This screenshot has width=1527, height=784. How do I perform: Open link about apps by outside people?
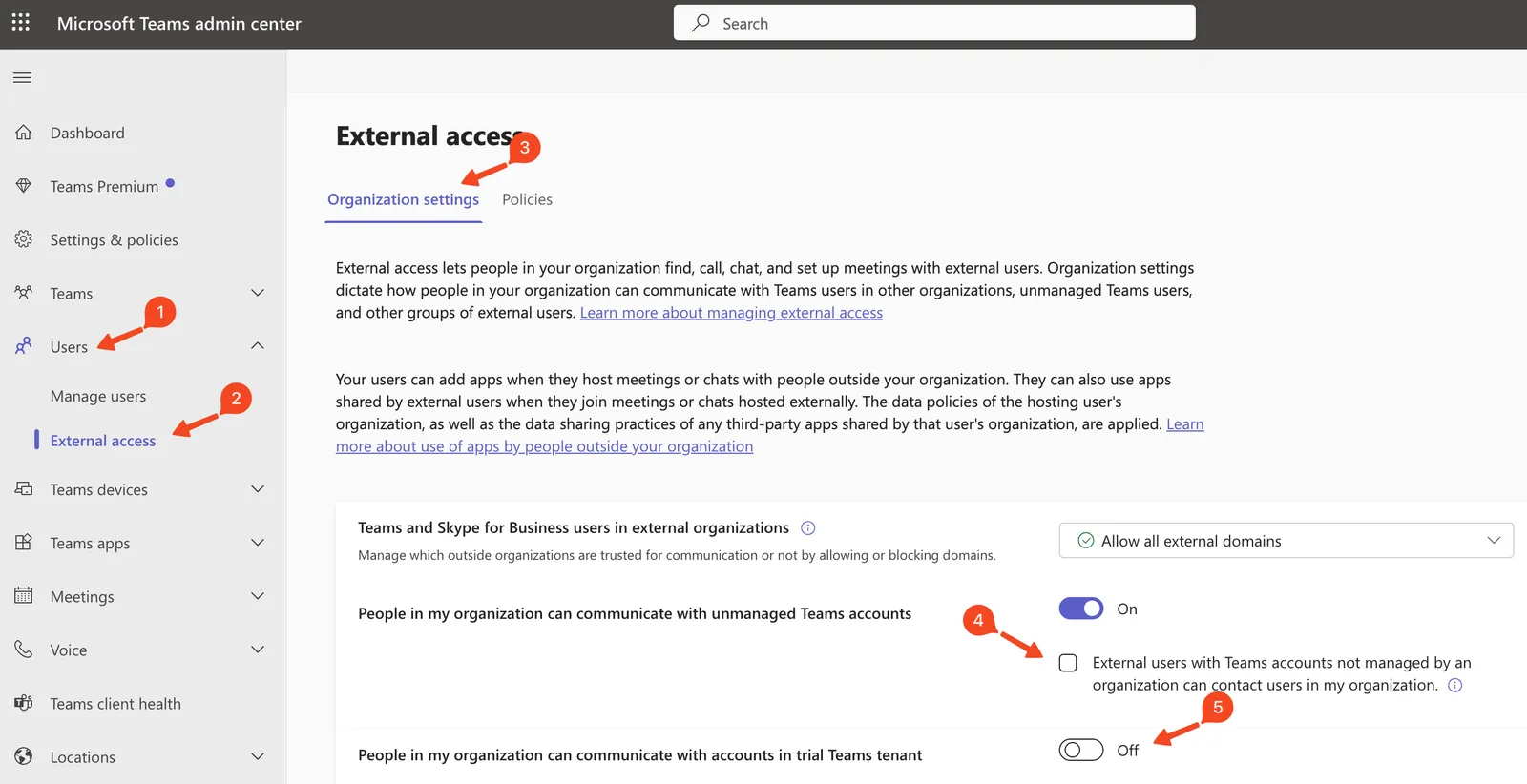[x=769, y=435]
